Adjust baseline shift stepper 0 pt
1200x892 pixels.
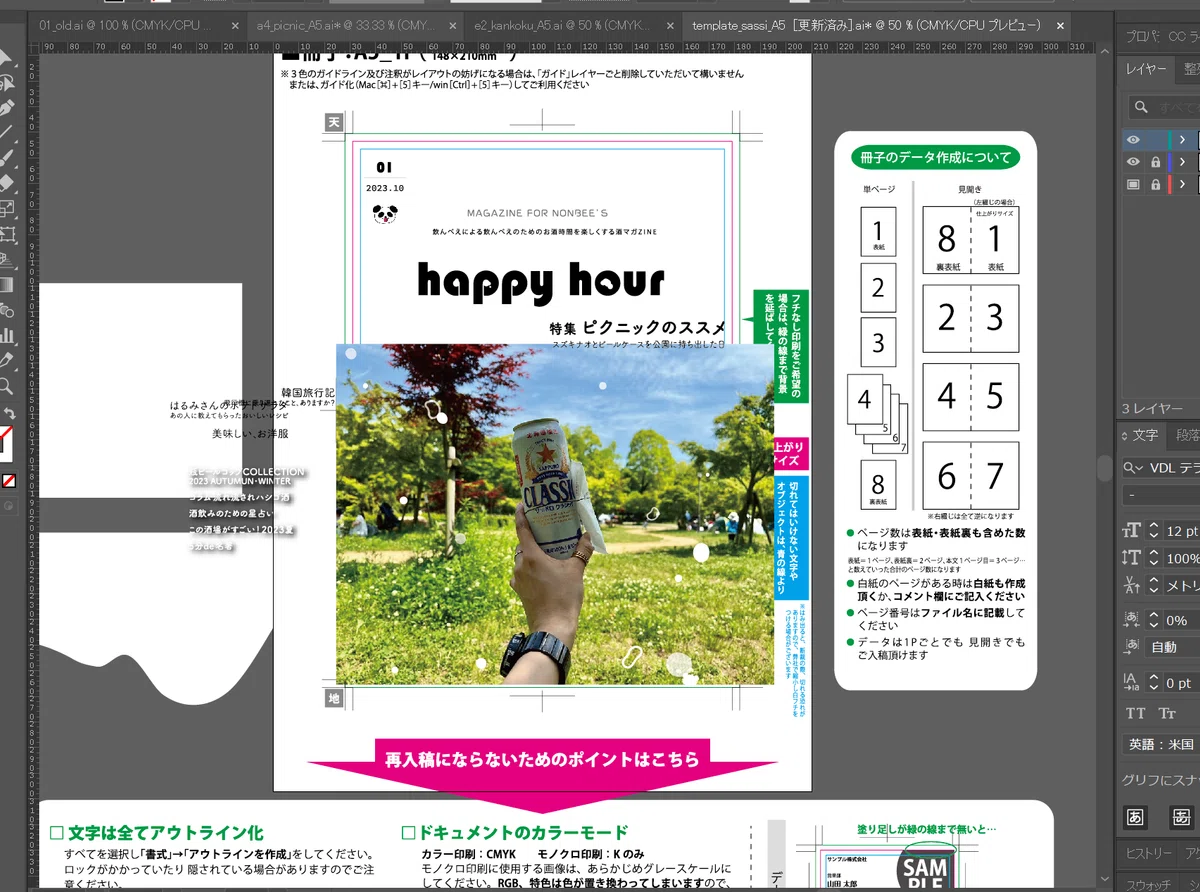pos(1153,683)
